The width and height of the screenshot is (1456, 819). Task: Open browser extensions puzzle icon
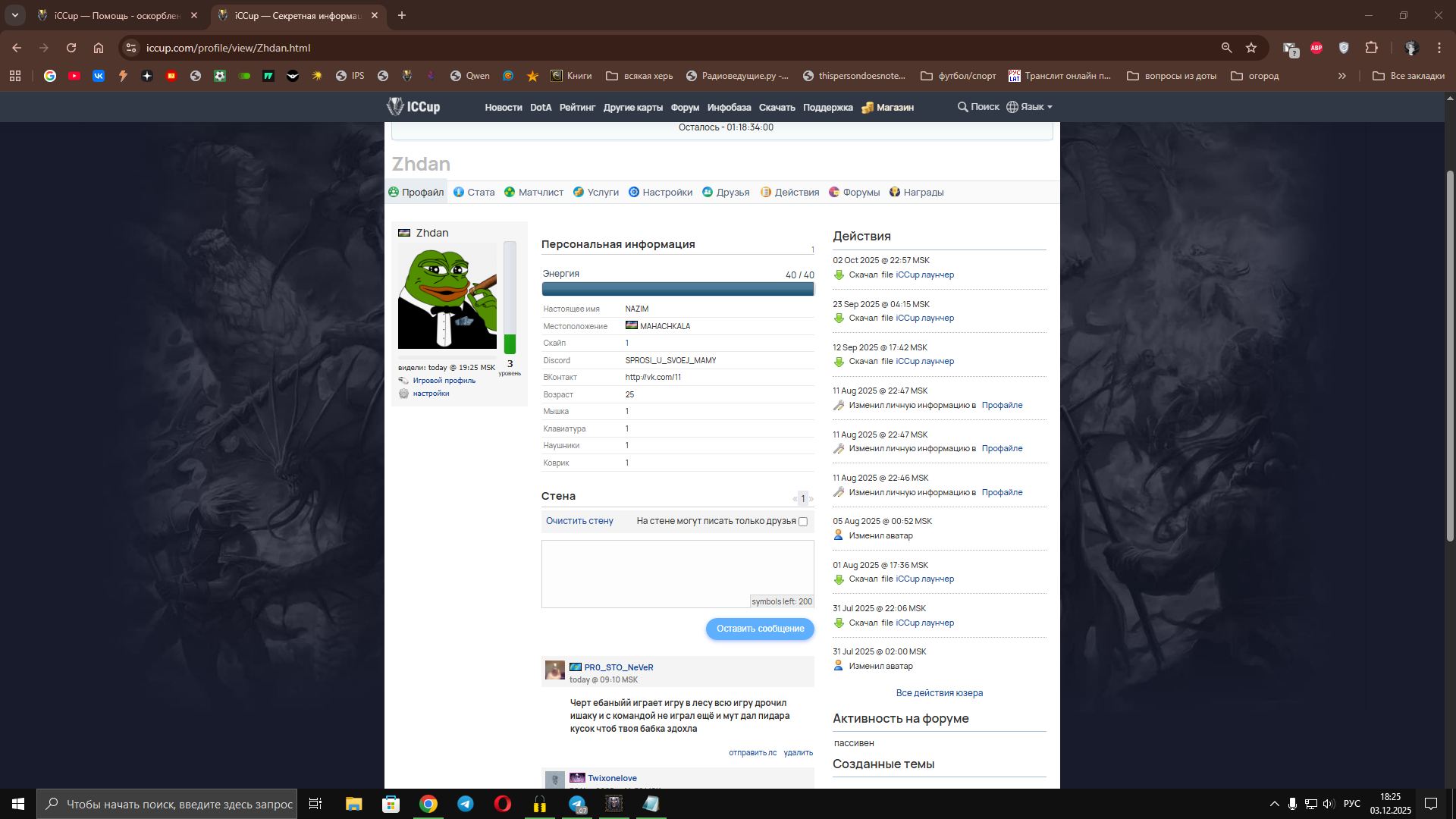[x=1371, y=48]
